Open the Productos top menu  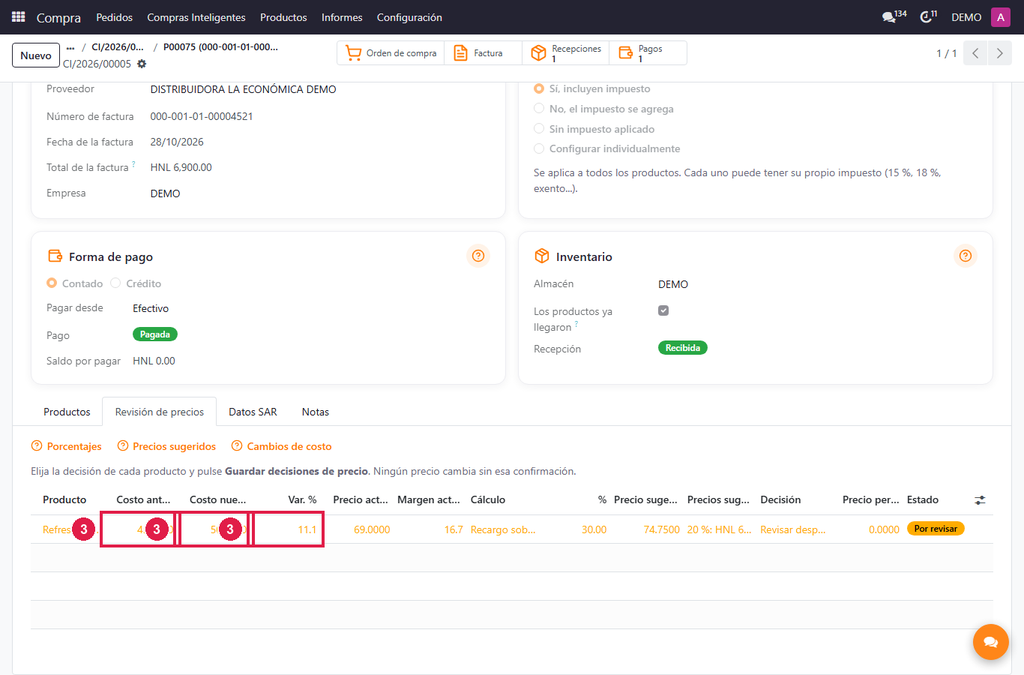(283, 17)
